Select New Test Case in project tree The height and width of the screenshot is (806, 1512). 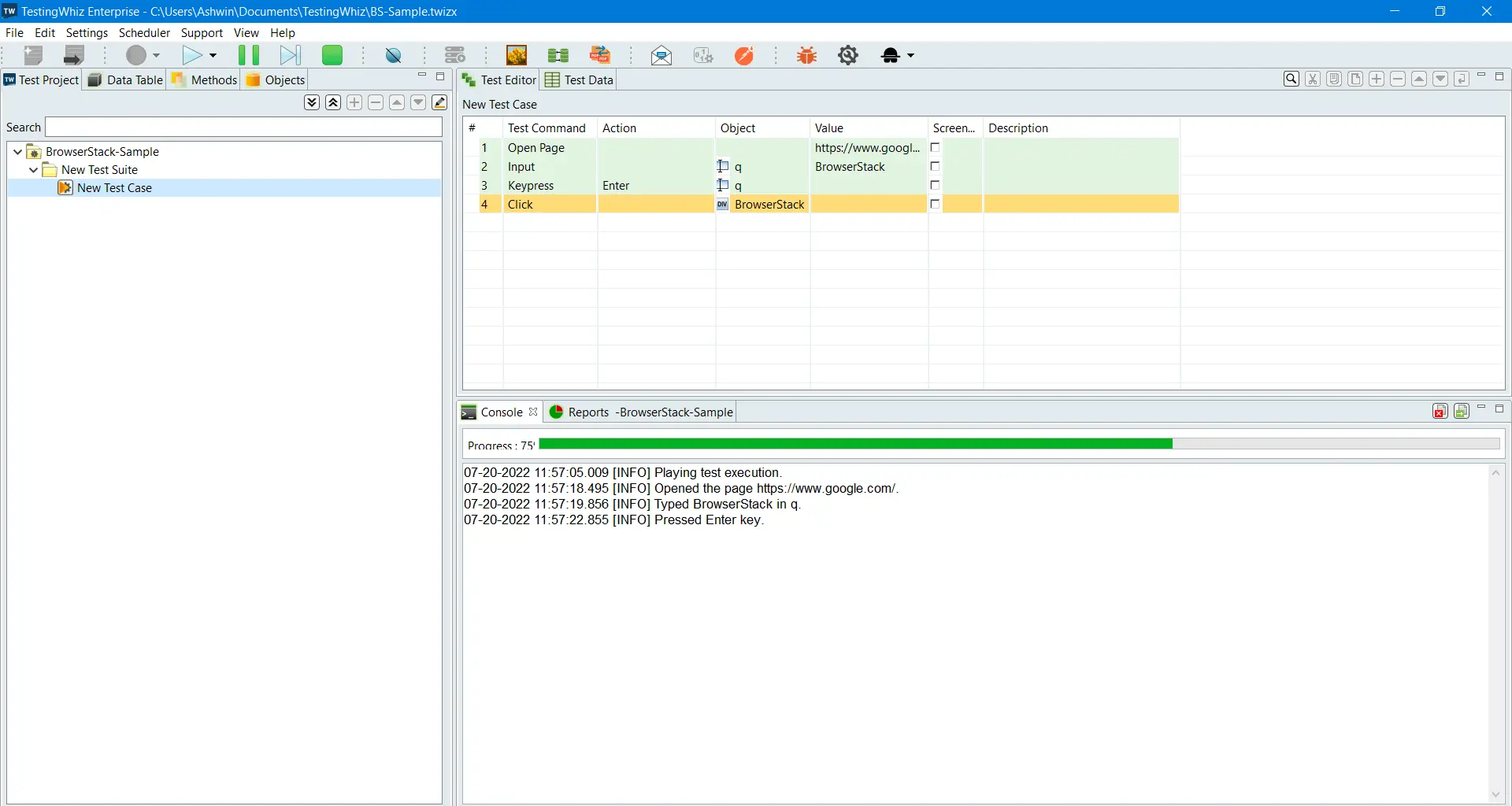(114, 188)
